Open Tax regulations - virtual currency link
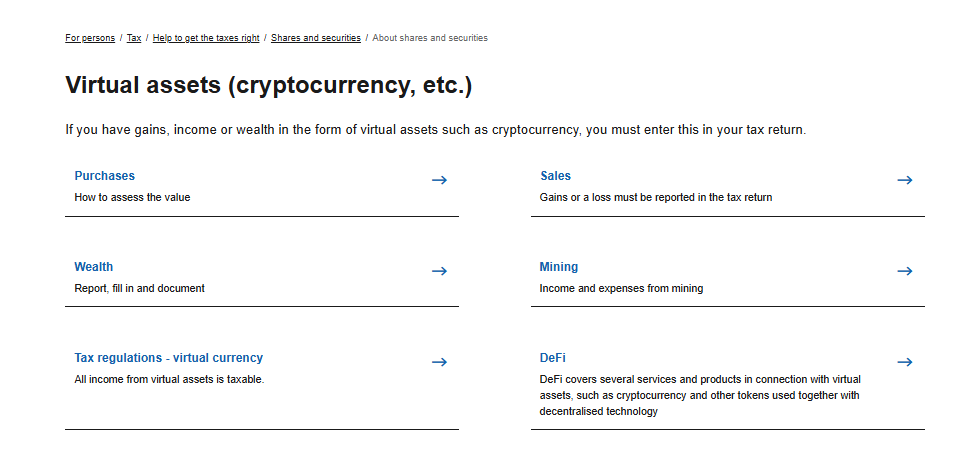Screen dimensions: 973x459 point(168,358)
